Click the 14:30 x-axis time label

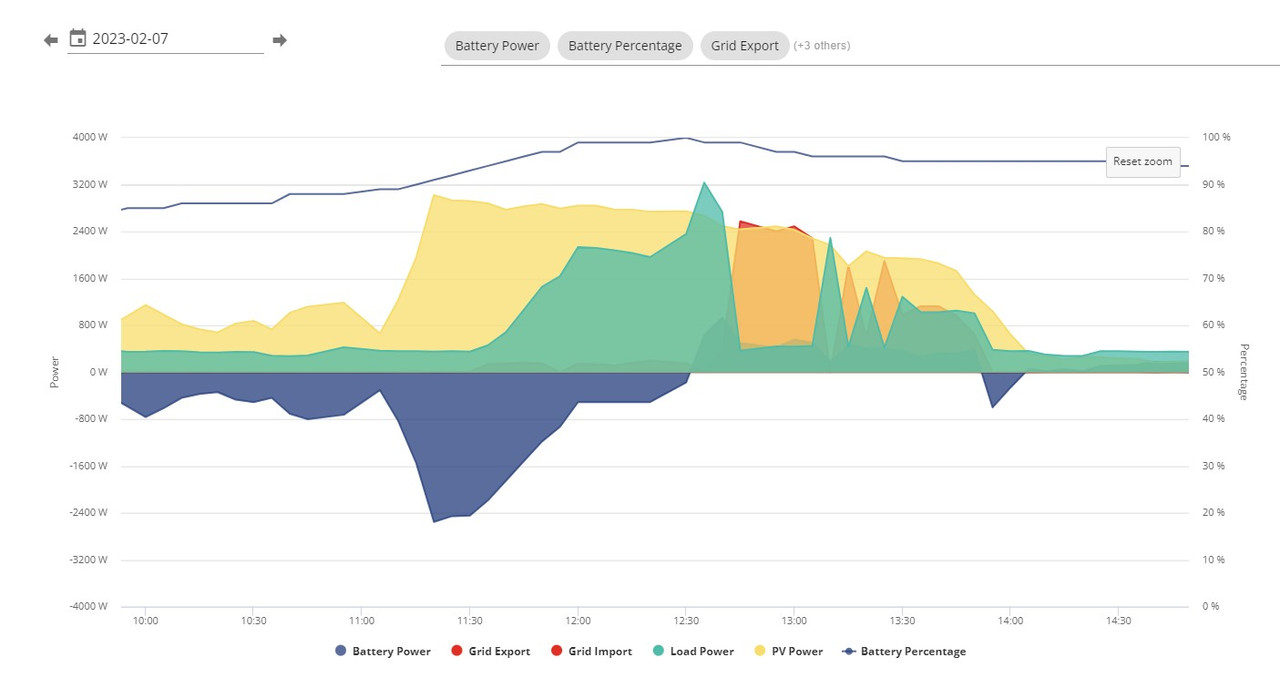point(1118,621)
